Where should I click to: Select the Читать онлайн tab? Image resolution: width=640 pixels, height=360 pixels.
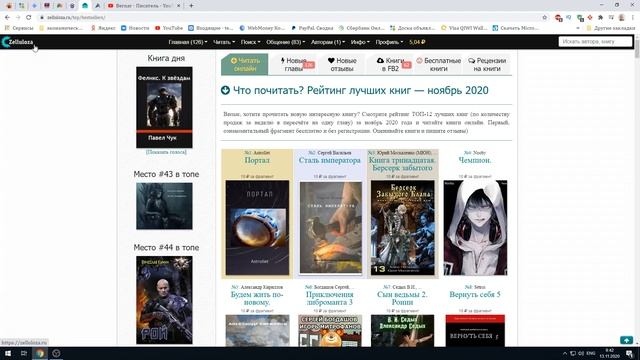tap(245, 64)
